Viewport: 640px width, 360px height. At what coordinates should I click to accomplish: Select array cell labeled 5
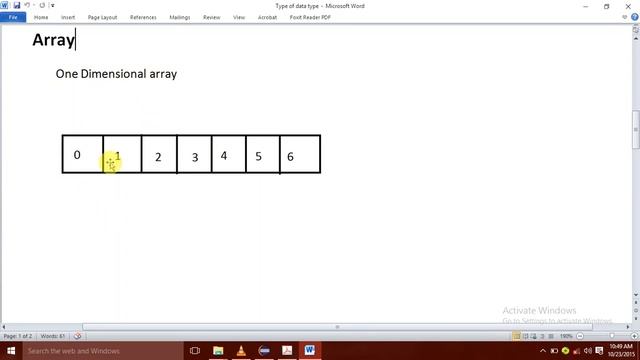coord(263,154)
